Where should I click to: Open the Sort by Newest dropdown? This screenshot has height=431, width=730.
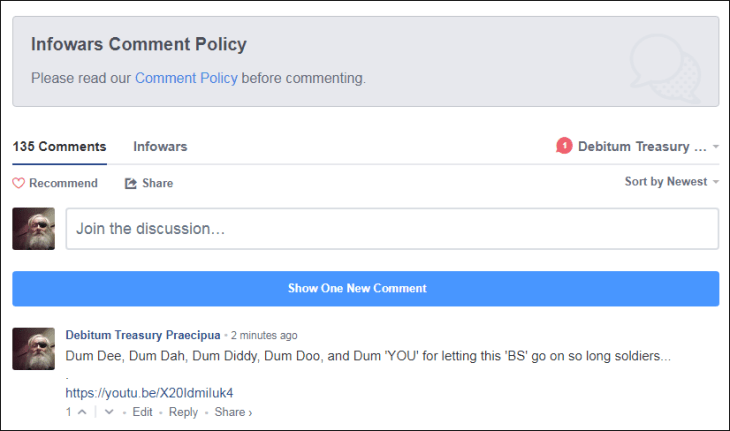point(671,182)
